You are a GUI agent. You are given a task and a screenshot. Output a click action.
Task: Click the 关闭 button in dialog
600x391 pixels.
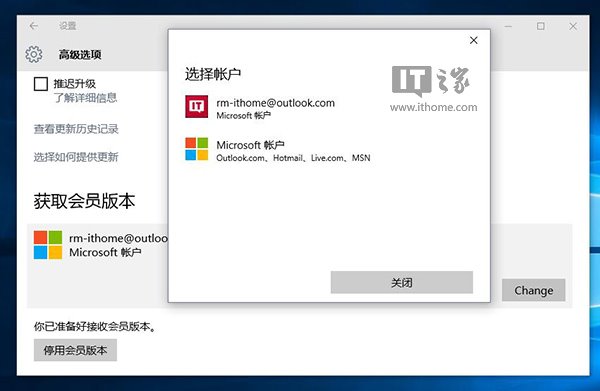[402, 282]
